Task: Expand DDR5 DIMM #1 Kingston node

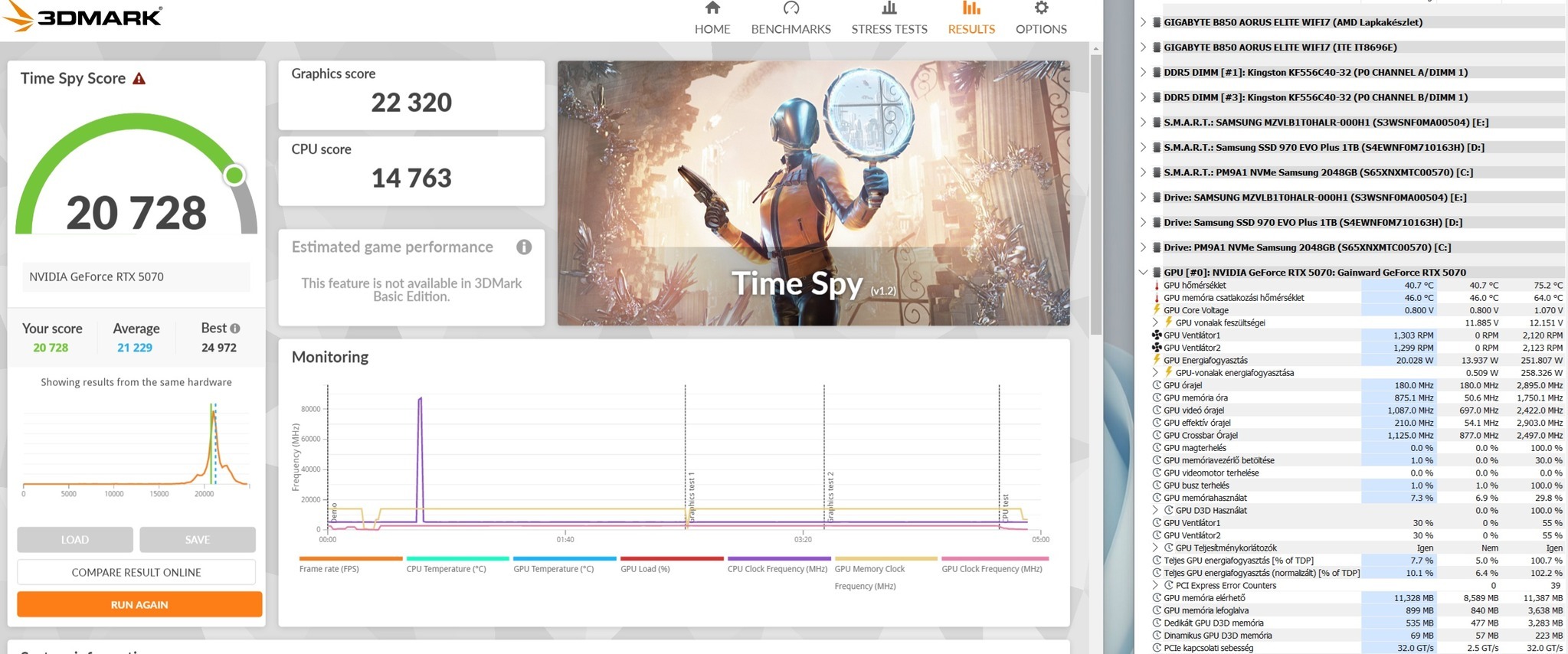Action: (1143, 73)
